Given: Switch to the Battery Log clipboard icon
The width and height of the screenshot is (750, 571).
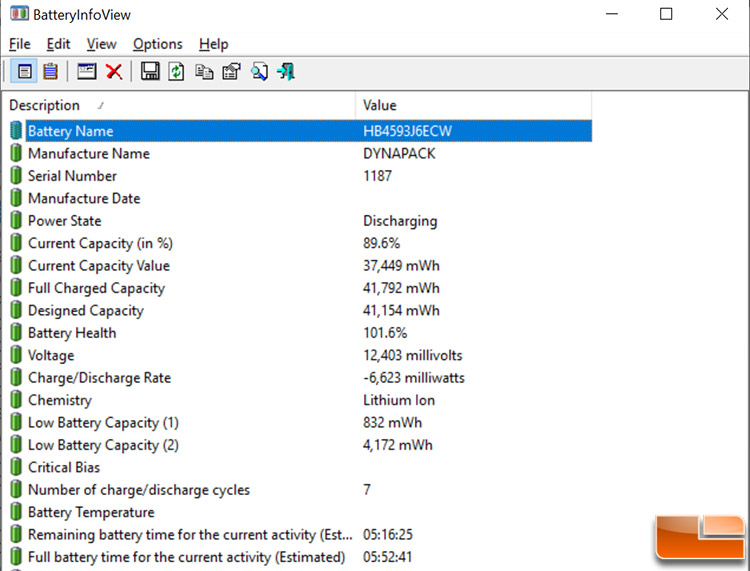Looking at the screenshot, I should coord(50,72).
